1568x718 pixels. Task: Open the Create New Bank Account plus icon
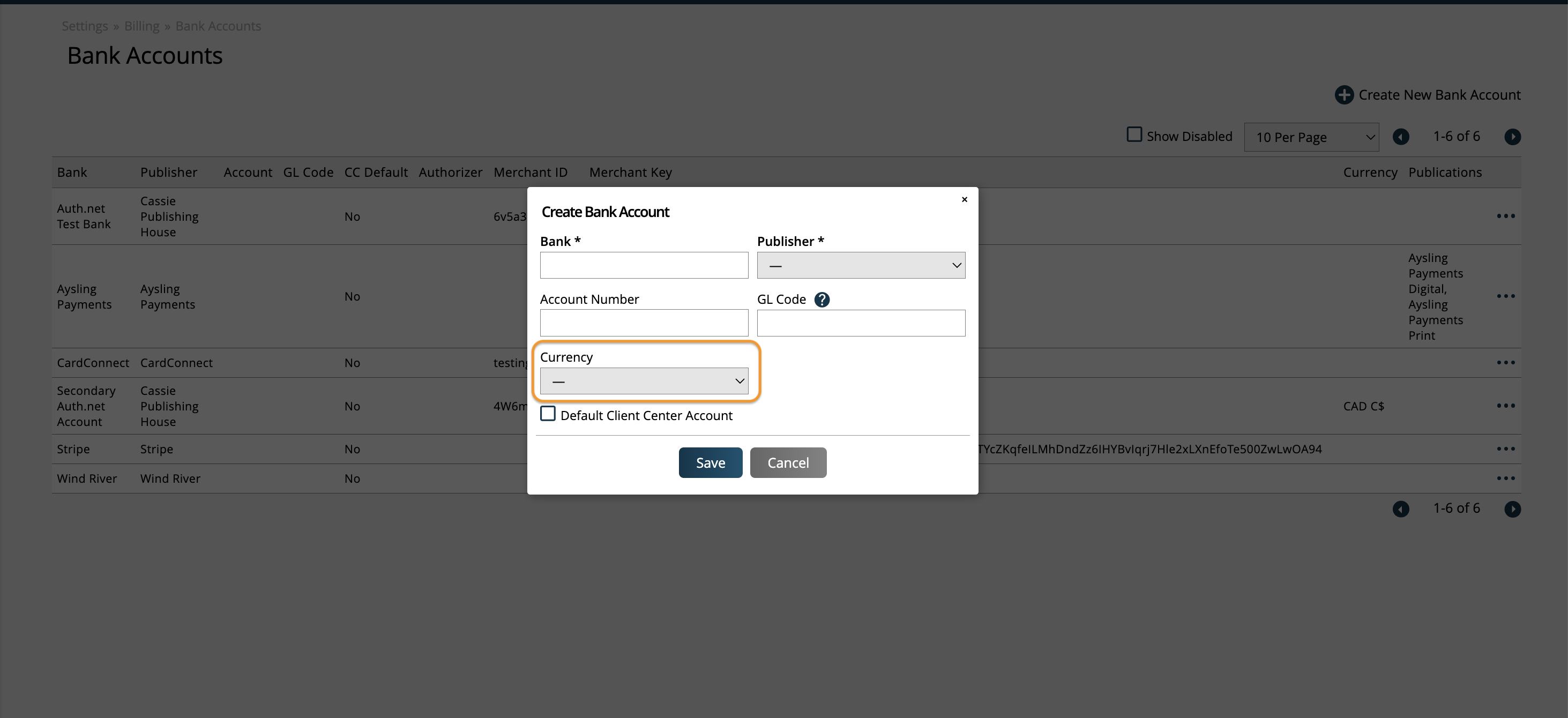1345,94
